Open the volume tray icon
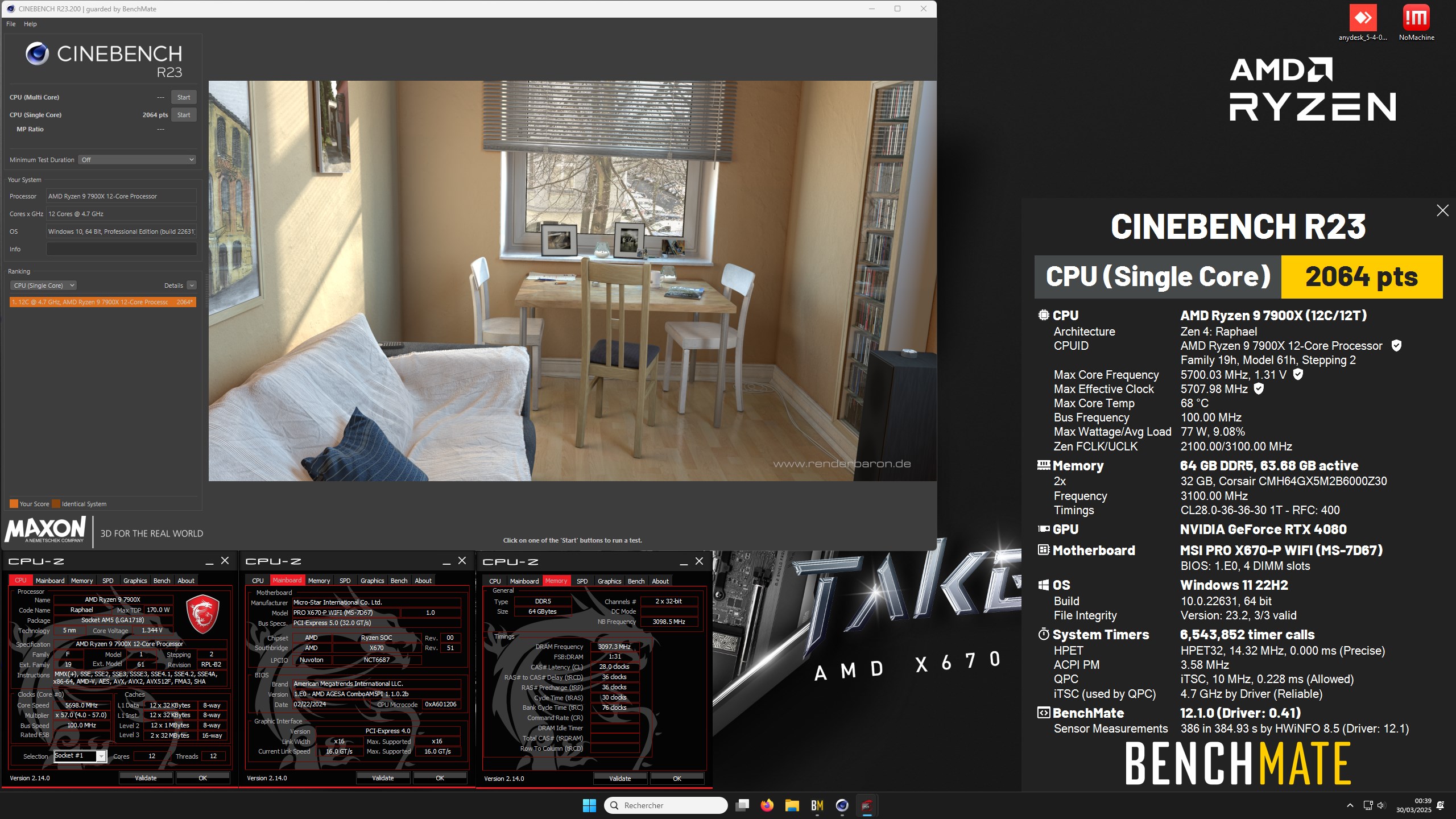This screenshot has width=1456, height=819. (1381, 805)
